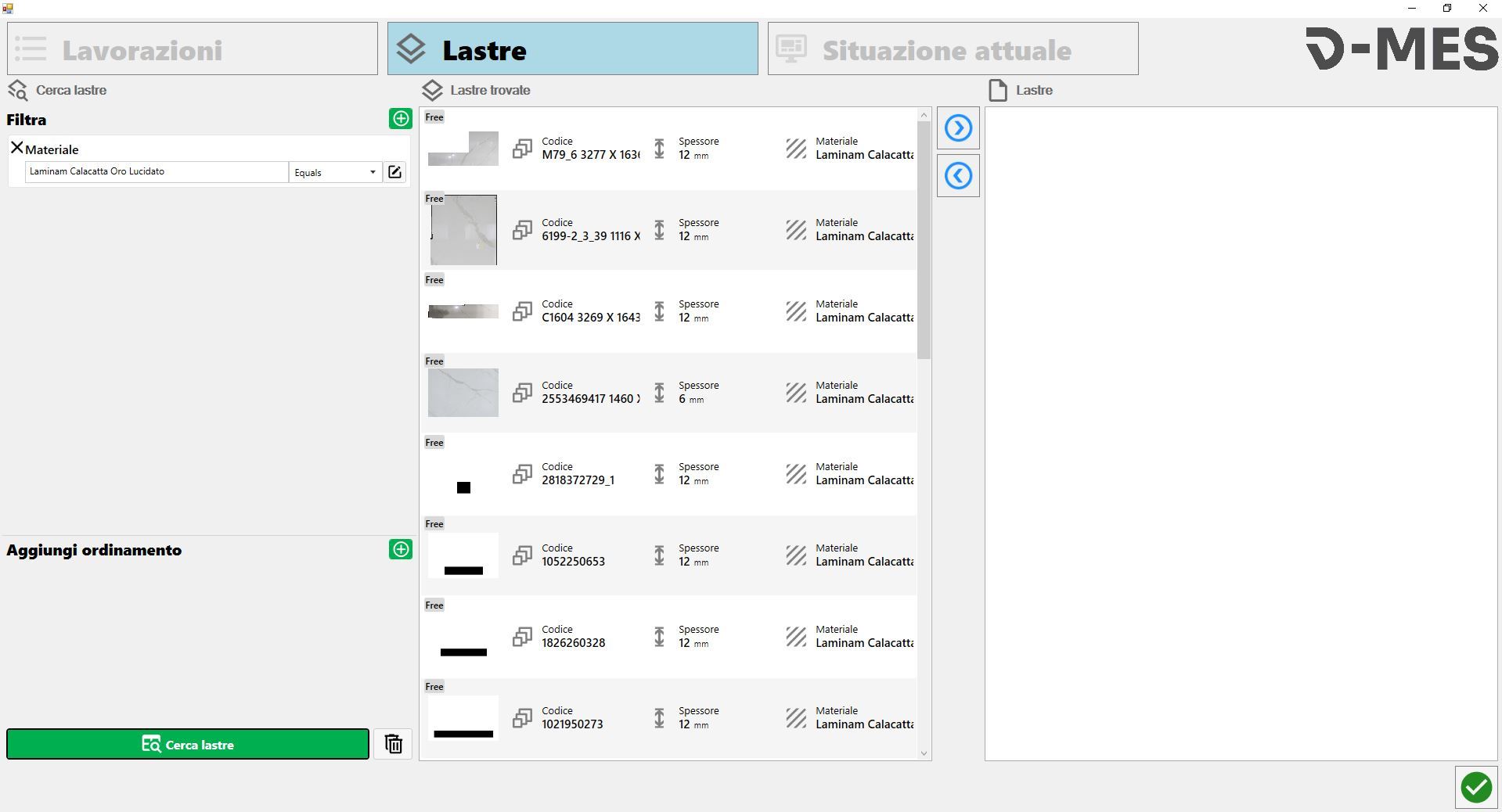
Task: Click the material hatch icon for slab 2818372729_1
Action: [x=796, y=474]
